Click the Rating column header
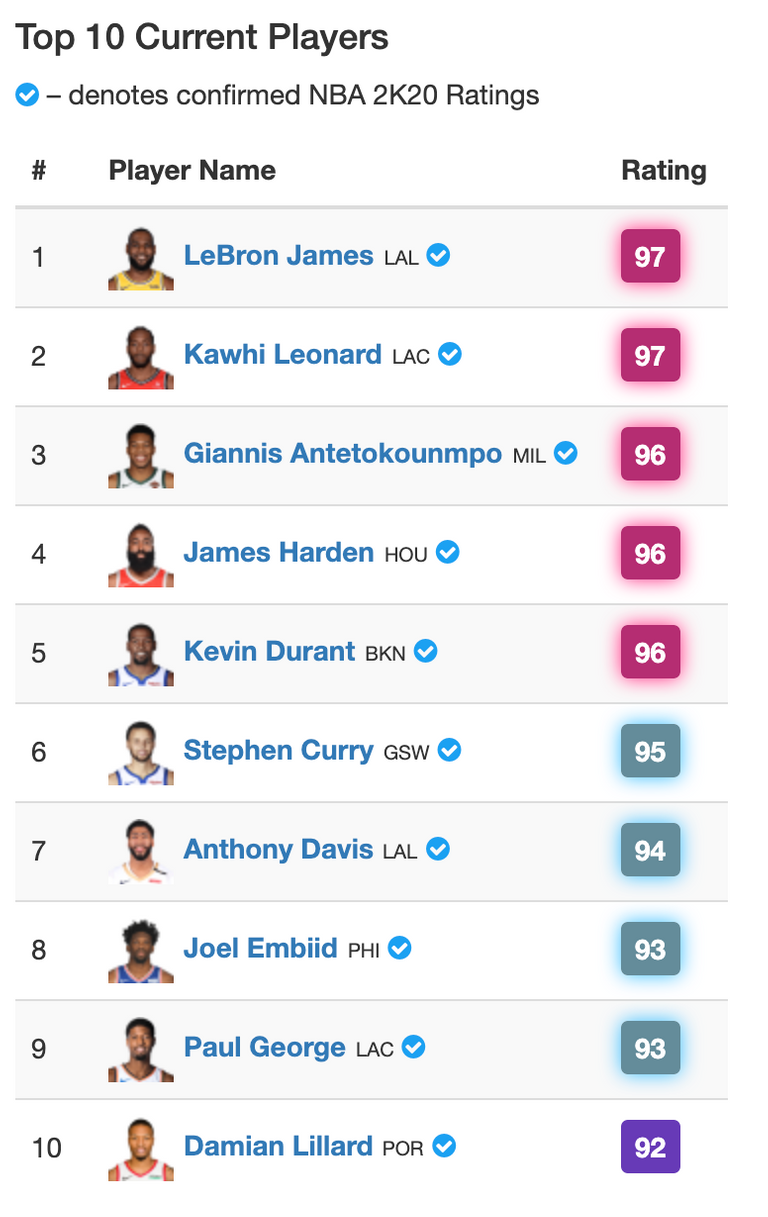The height and width of the screenshot is (1217, 768). point(664,171)
